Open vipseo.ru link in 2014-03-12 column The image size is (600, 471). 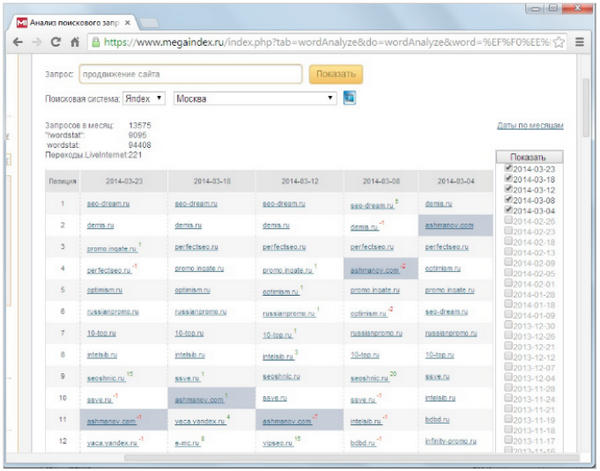pos(278,443)
